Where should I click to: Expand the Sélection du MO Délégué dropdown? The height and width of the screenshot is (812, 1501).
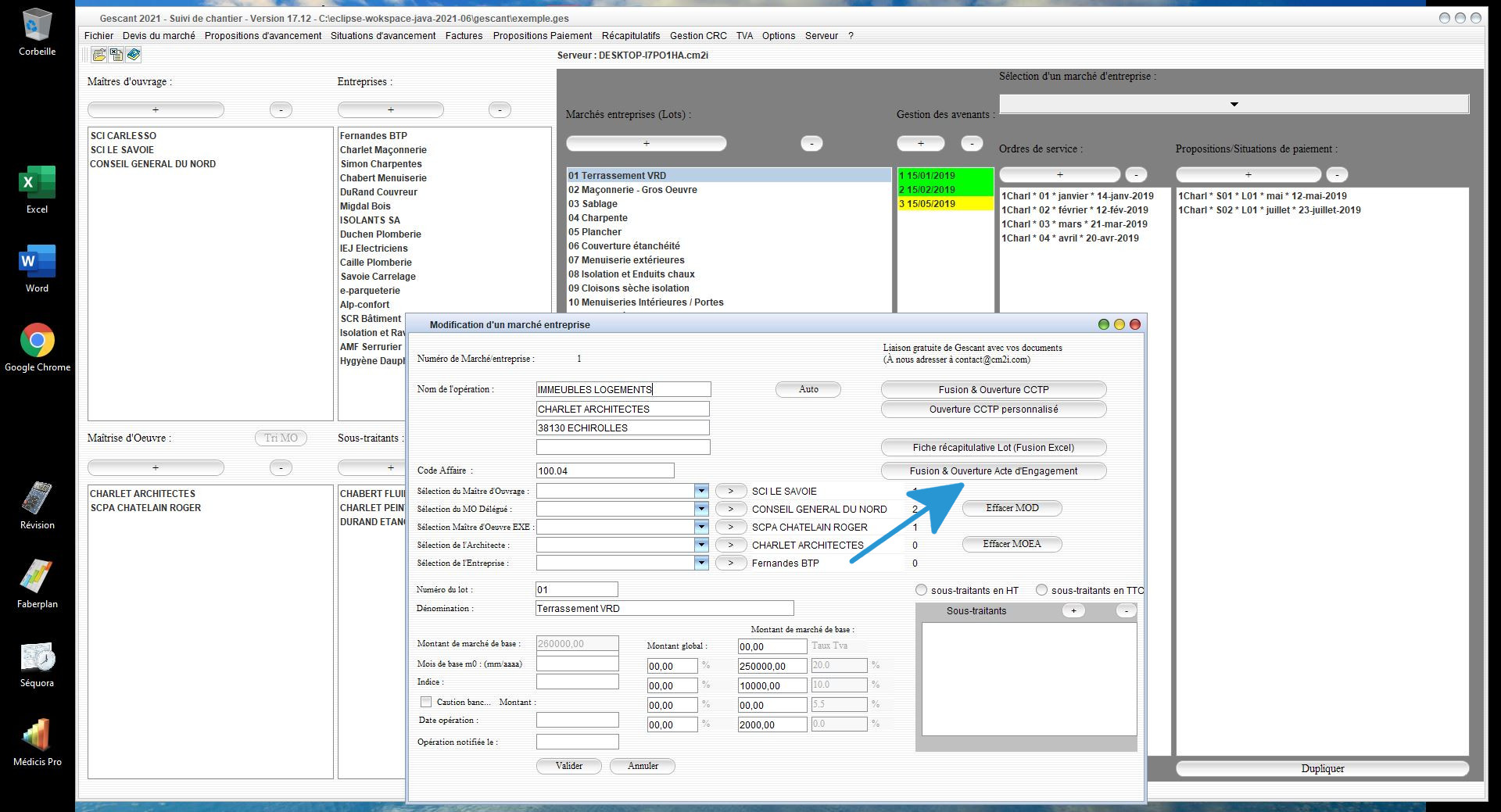click(701, 509)
